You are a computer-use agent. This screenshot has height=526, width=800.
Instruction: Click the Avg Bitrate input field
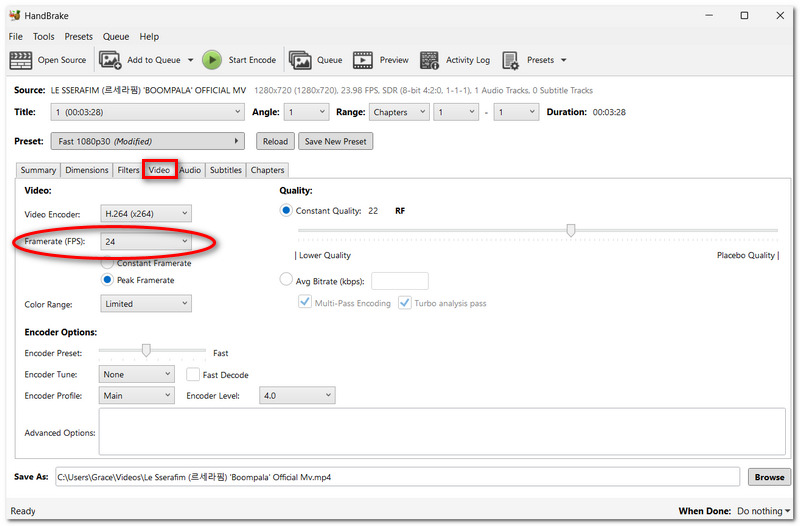point(400,281)
